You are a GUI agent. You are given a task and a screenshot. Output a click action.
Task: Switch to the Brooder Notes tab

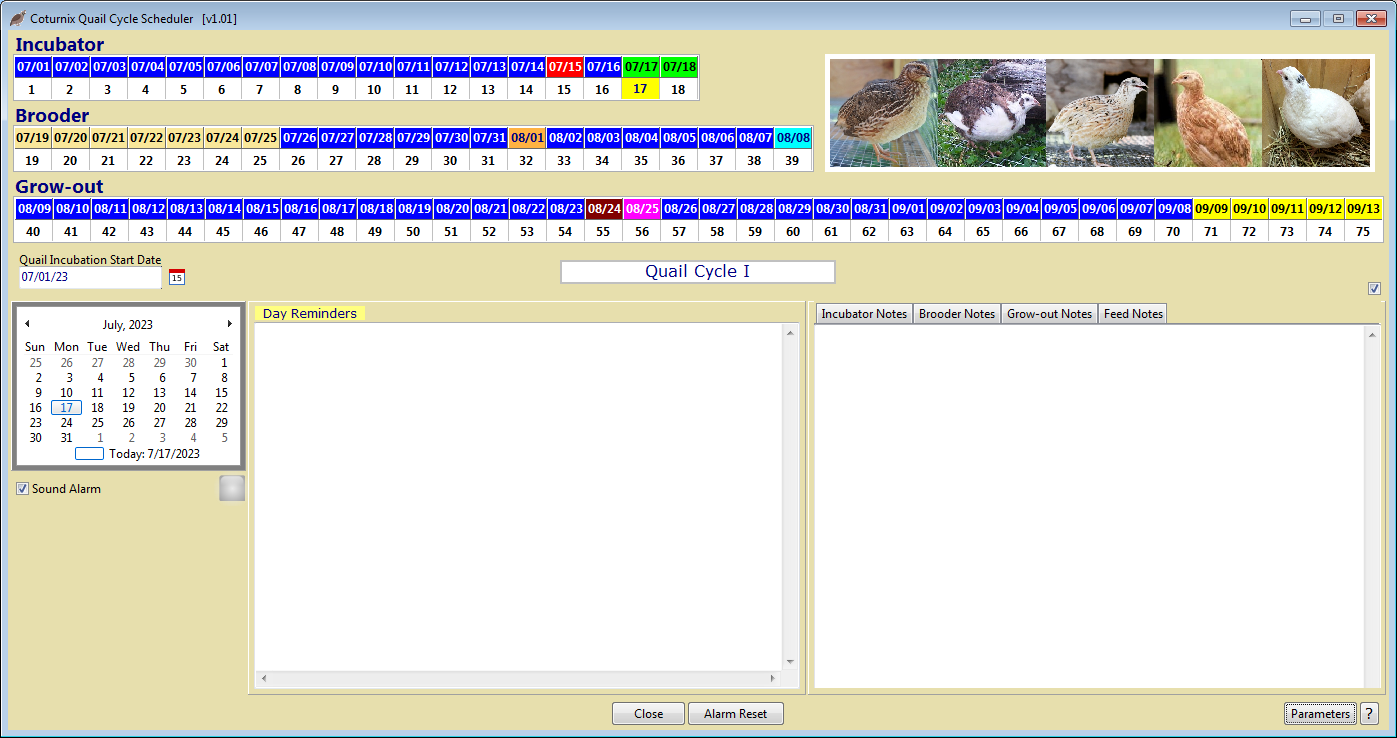pos(956,313)
